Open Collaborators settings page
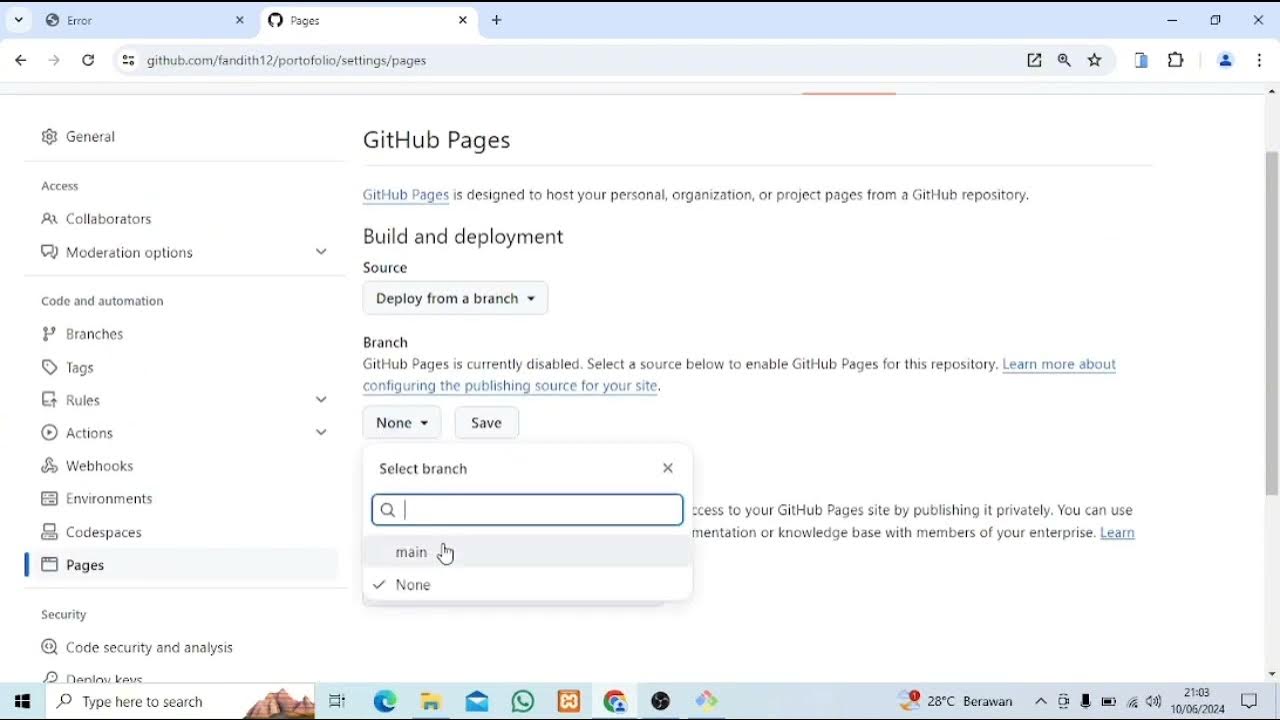 pyautogui.click(x=108, y=219)
